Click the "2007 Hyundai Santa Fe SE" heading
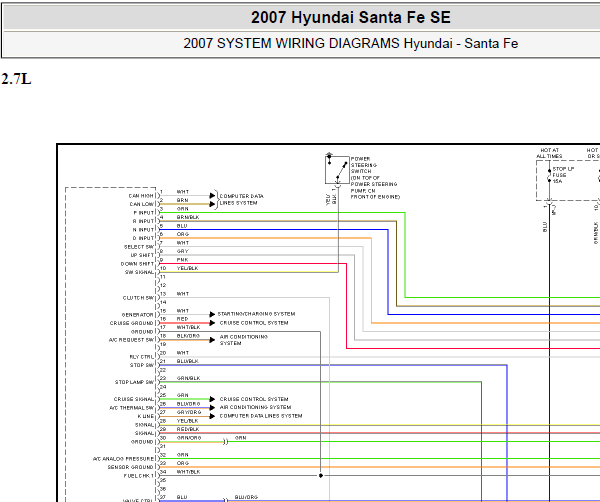 pyautogui.click(x=351, y=18)
